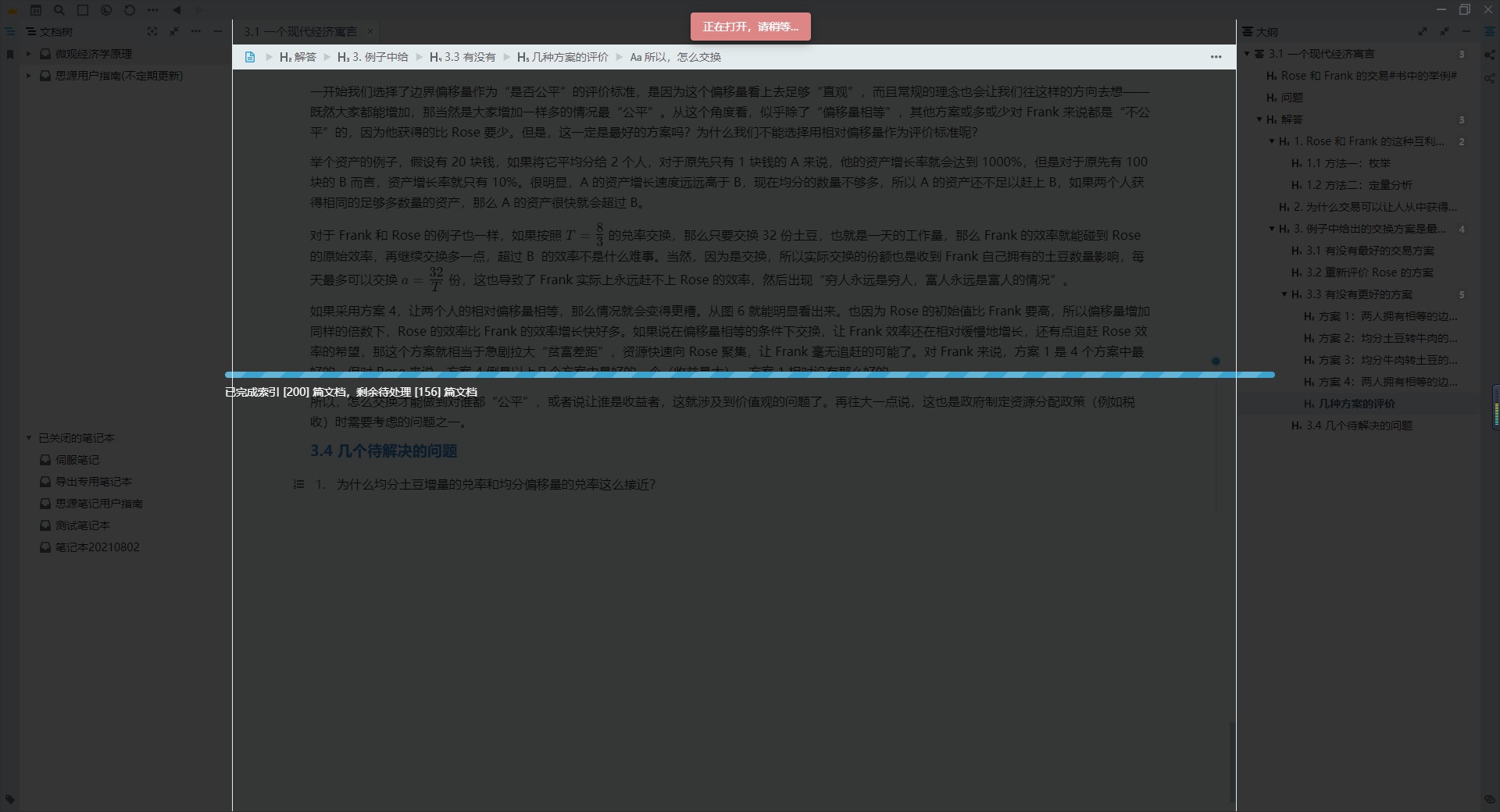Focus the open document in the document tree
The height and width of the screenshot is (812, 1500).
pyautogui.click(x=153, y=31)
